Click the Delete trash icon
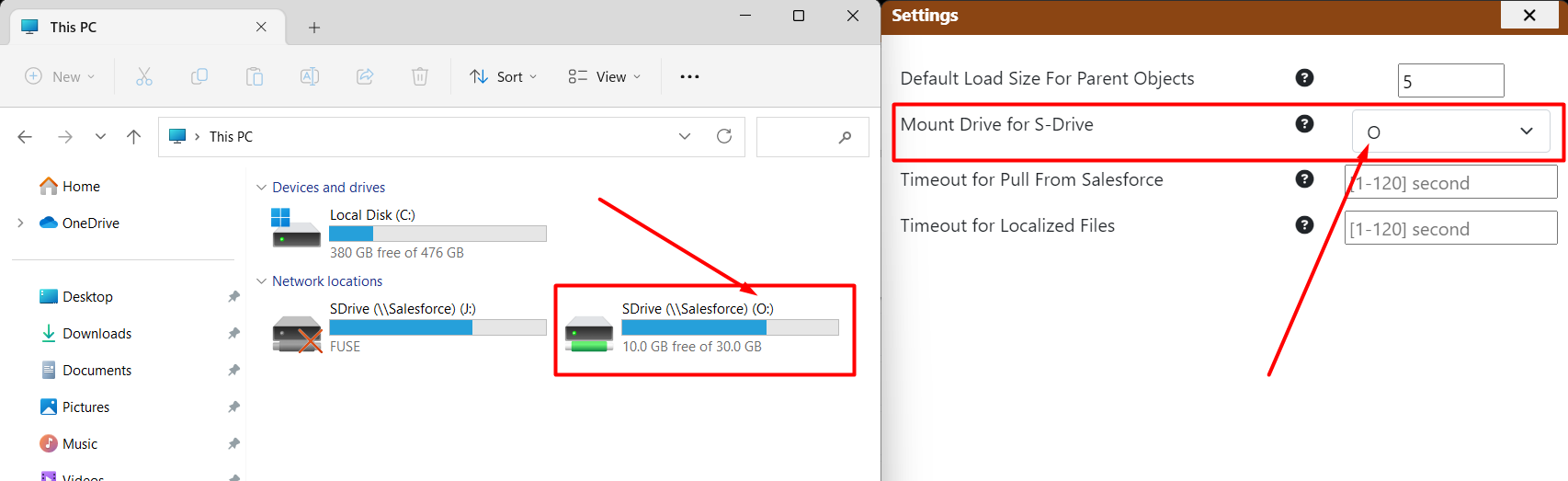This screenshot has height=481, width=1568. click(x=420, y=76)
